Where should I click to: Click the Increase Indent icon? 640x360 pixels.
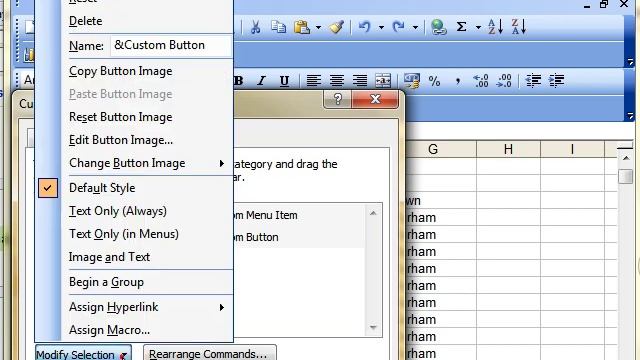click(x=556, y=81)
